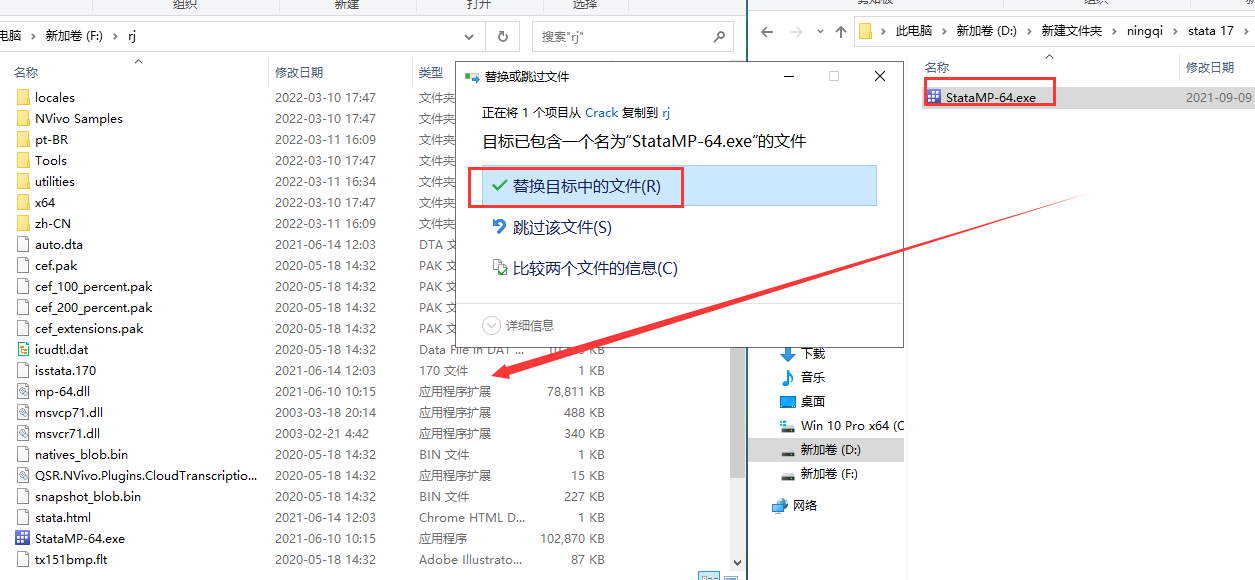Click the StataMP-64.exe icon in rj folder
The height and width of the screenshot is (580, 1255).
[x=24, y=538]
